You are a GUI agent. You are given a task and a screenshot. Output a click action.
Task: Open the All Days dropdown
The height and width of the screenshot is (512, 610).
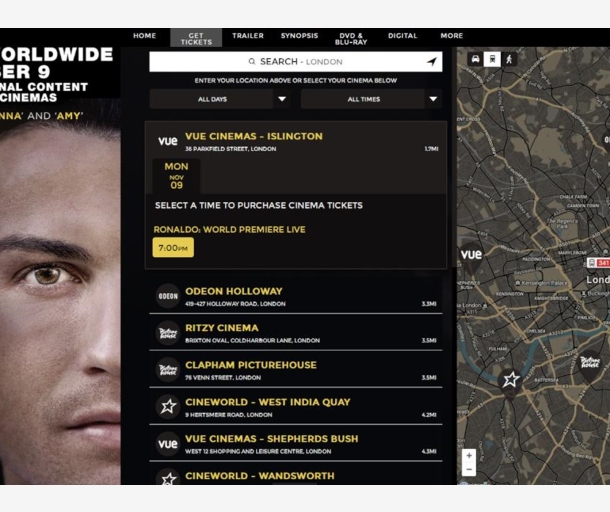coord(220,99)
